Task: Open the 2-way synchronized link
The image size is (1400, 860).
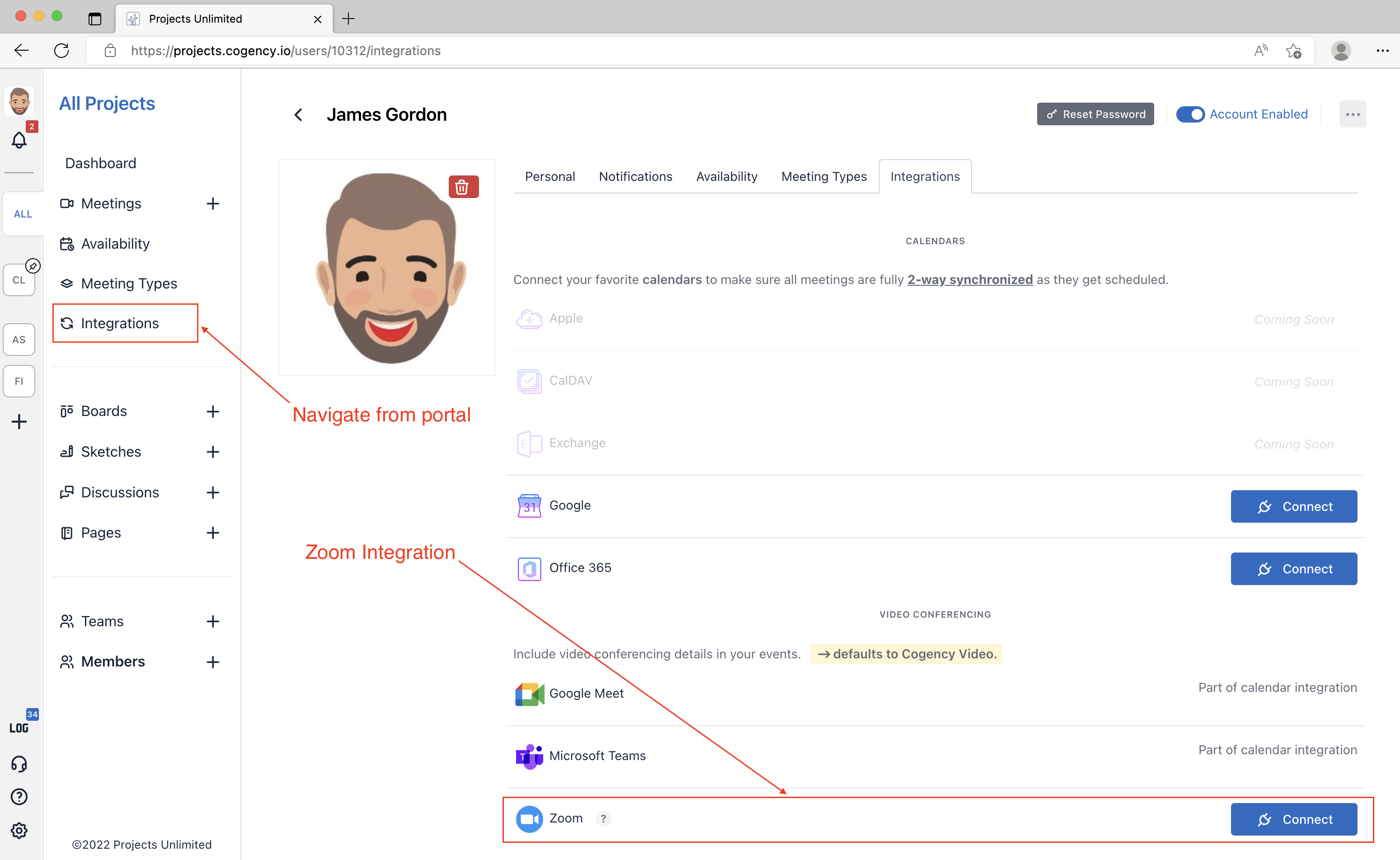Action: [970, 280]
